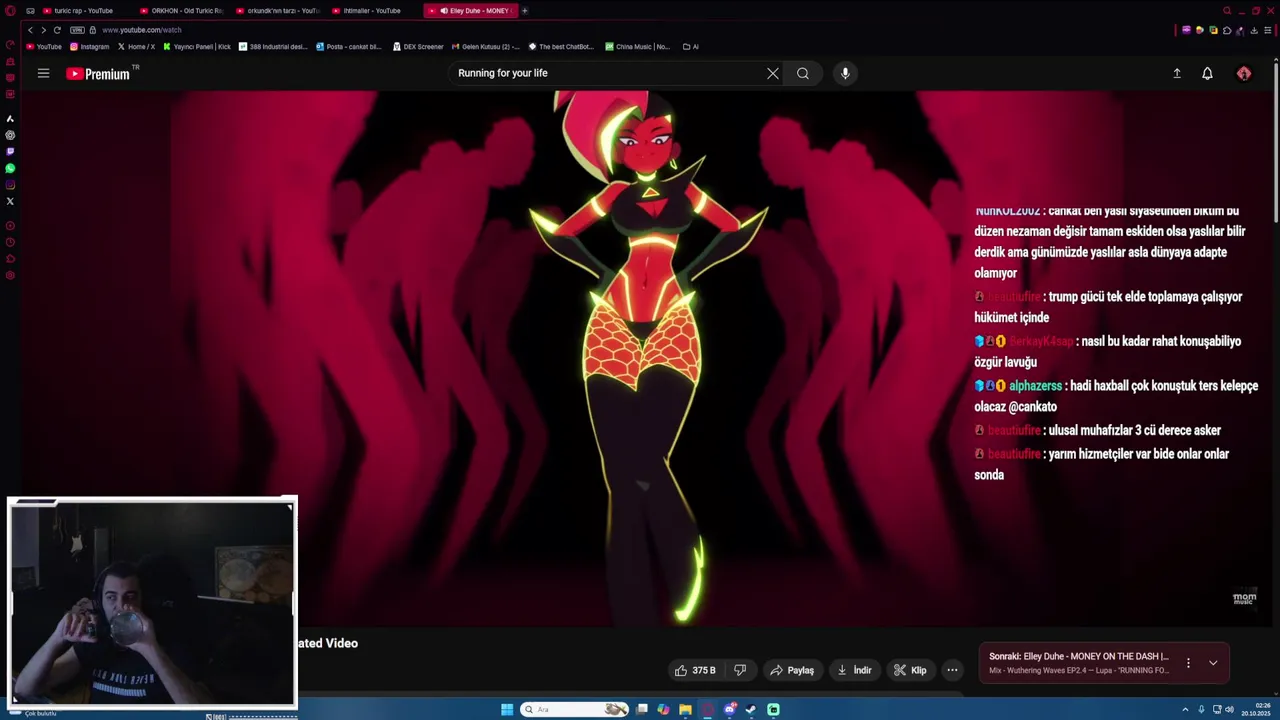Viewport: 1280px width, 720px height.
Task: Search in tabs magnifier icon
Action: (1227, 11)
